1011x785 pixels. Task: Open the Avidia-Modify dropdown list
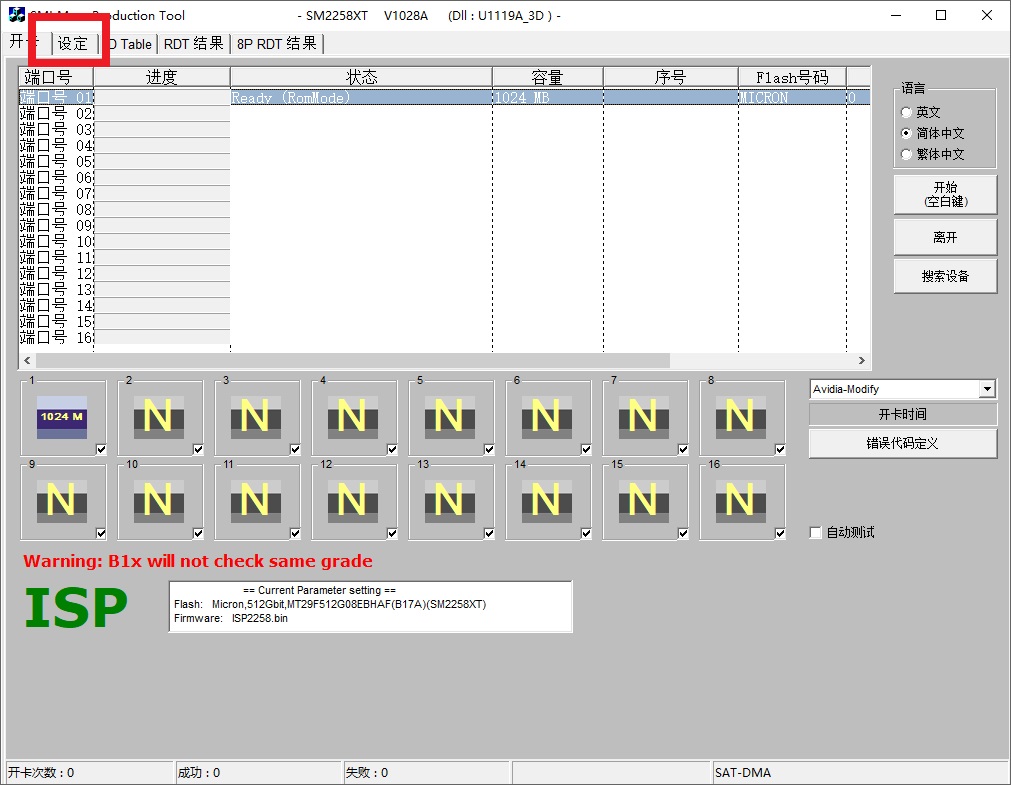[x=988, y=389]
